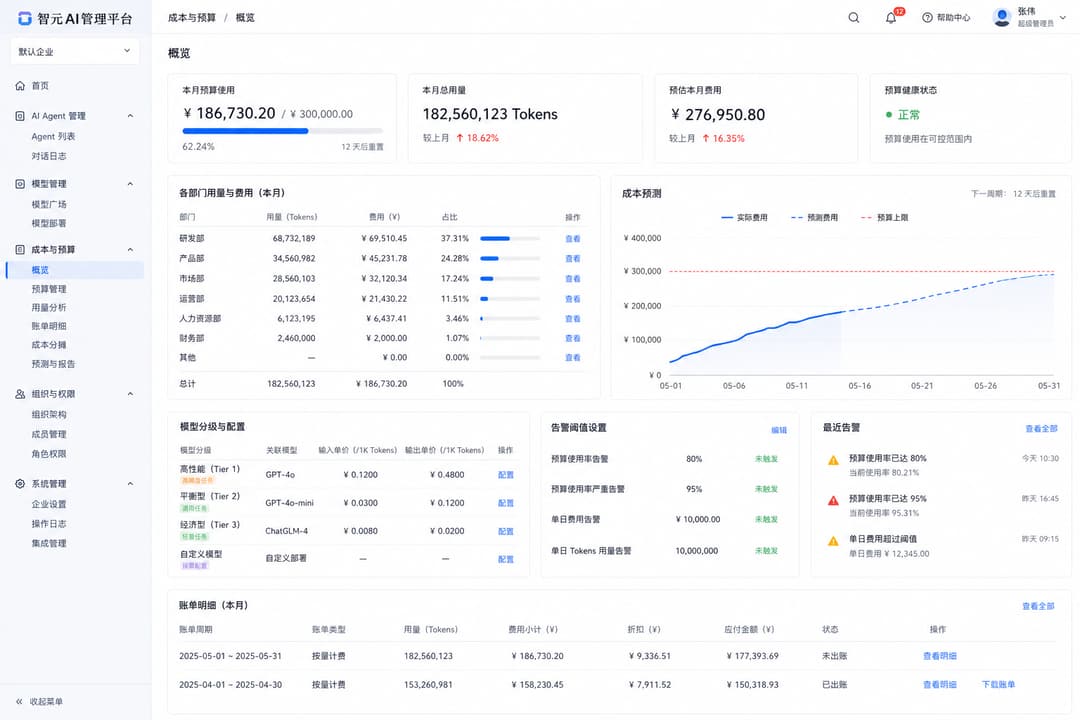Collapse the 模型管理 menu chevron
1080x720 pixels.
pos(130,184)
